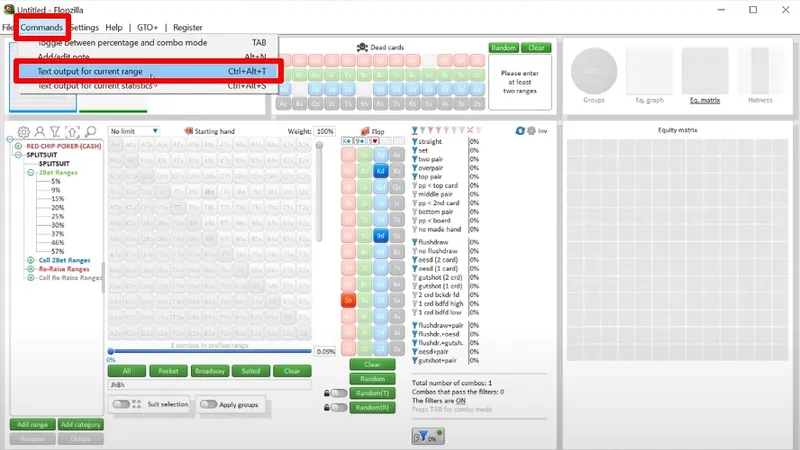This screenshot has width=800, height=450.
Task: Click the Dead cards skull icon
Action: (x=362, y=47)
